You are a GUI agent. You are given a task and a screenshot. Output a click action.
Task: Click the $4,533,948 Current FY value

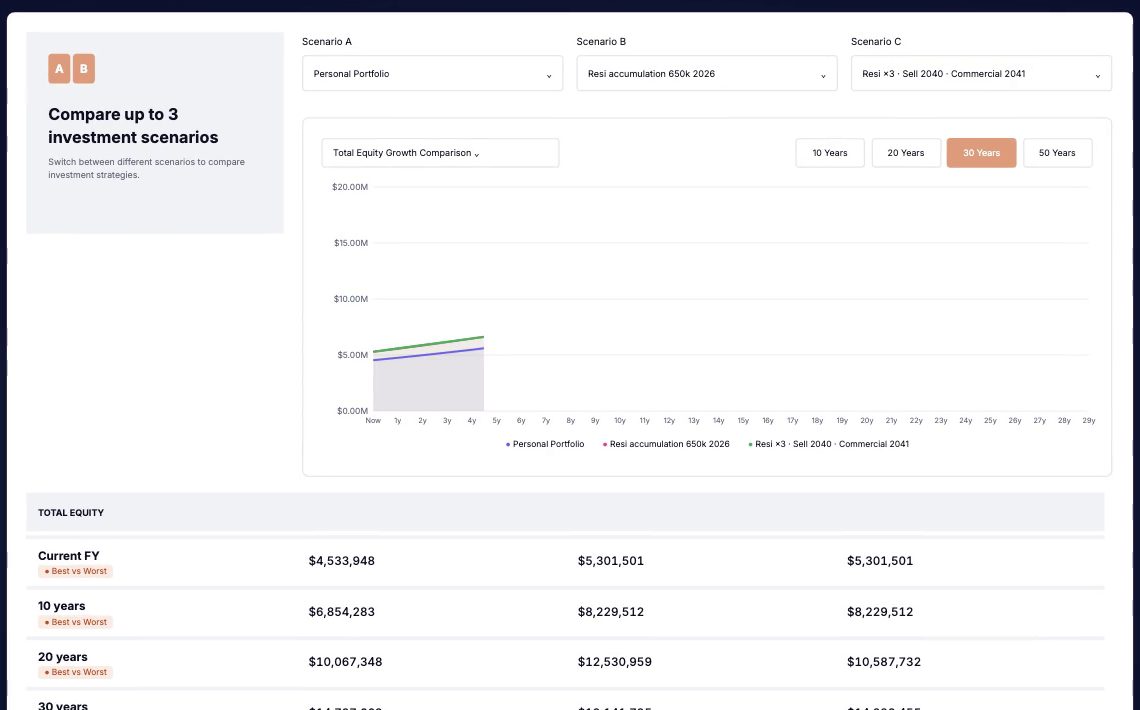342,561
